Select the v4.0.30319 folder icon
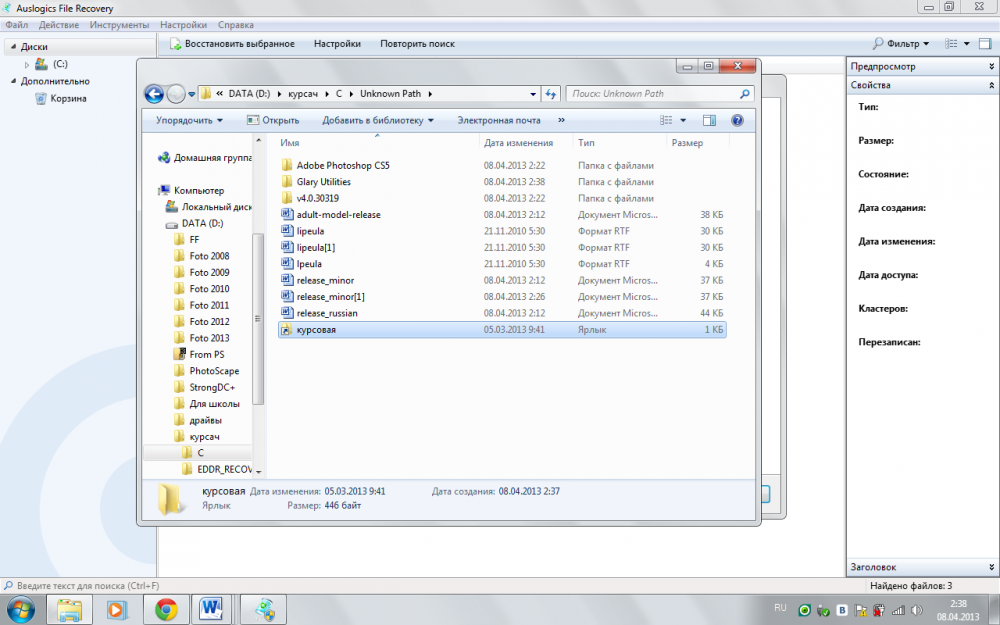Viewport: 1000px width, 625px height. [x=287, y=198]
